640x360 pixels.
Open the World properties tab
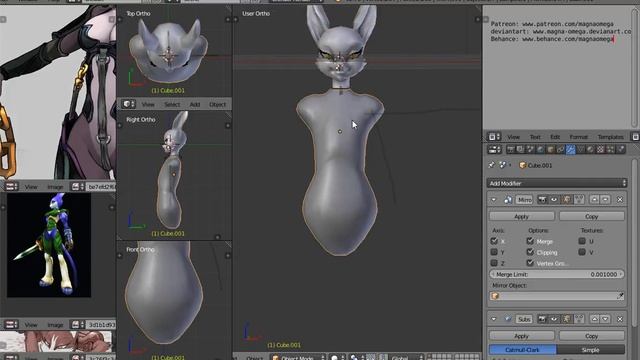pos(540,149)
